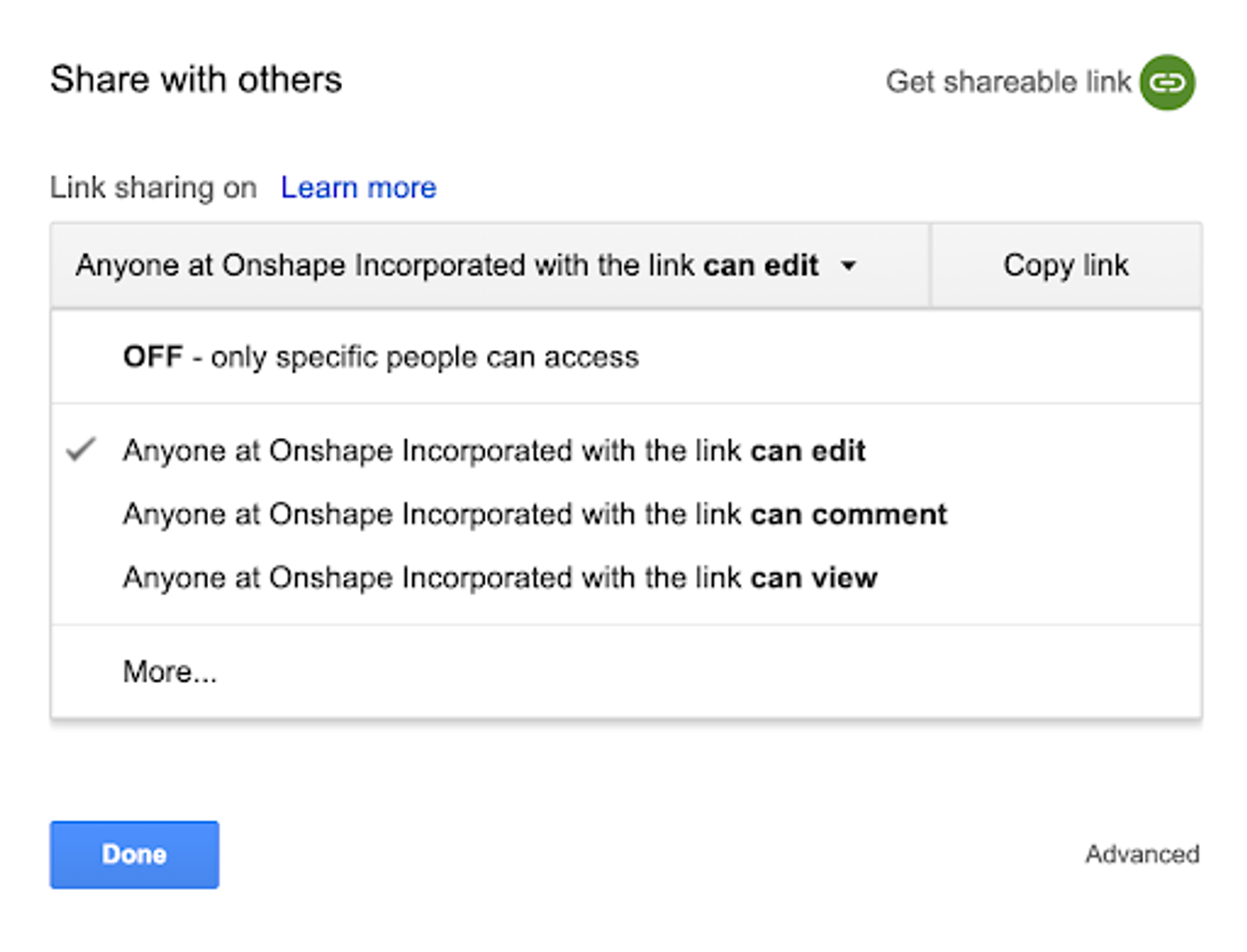Screen dimensions: 1247x952
Task: Click bold can edit in dropdown header
Action: click(x=761, y=266)
